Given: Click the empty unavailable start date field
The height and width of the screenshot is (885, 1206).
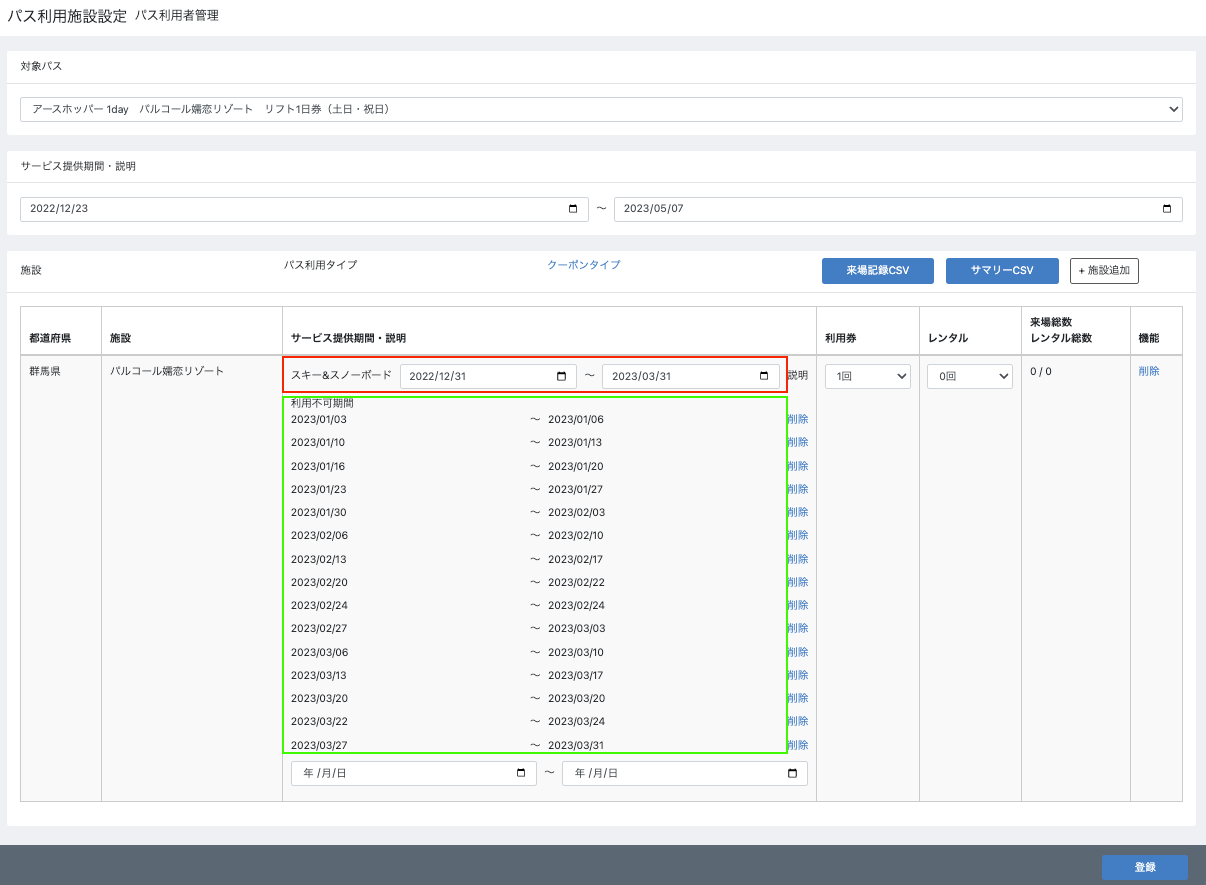Looking at the screenshot, I should point(414,773).
